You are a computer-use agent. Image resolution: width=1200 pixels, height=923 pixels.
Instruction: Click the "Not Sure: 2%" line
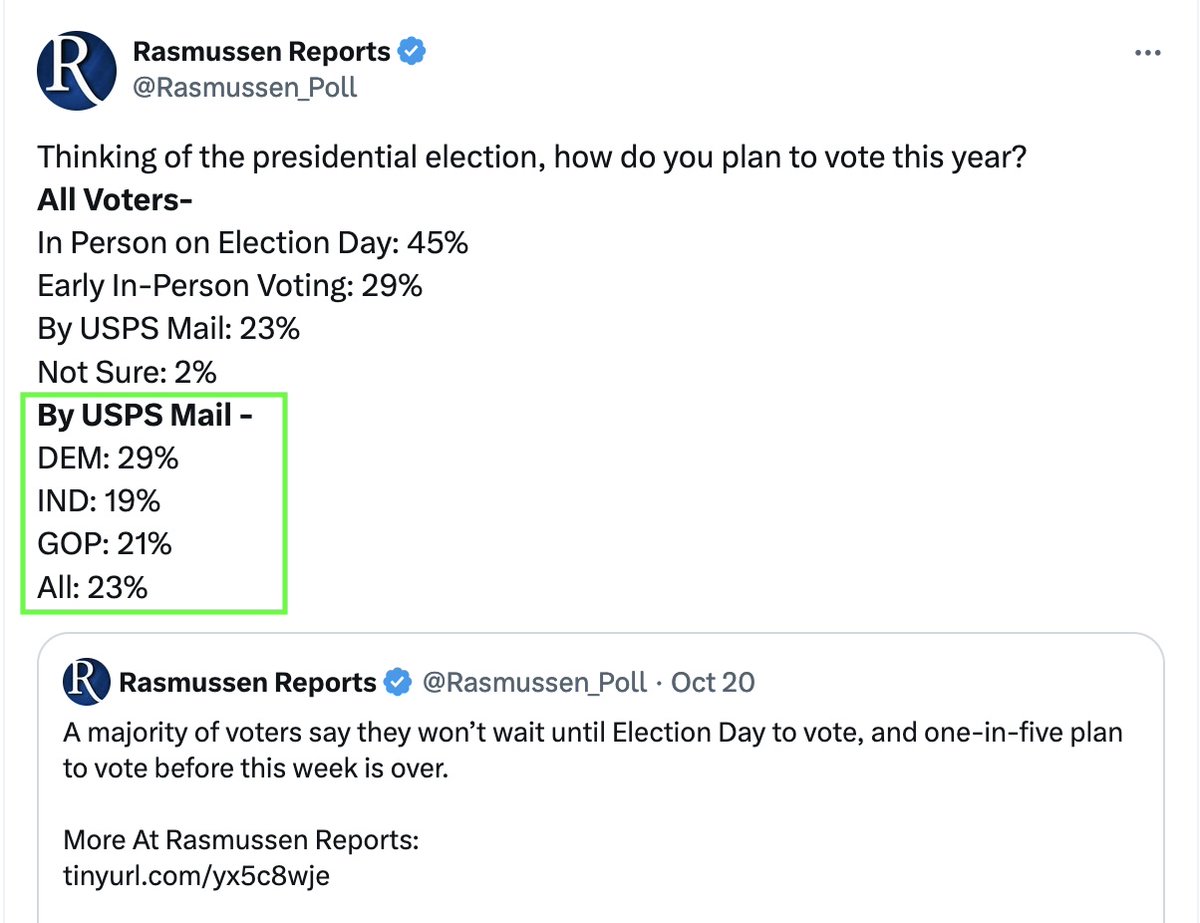coord(127,372)
